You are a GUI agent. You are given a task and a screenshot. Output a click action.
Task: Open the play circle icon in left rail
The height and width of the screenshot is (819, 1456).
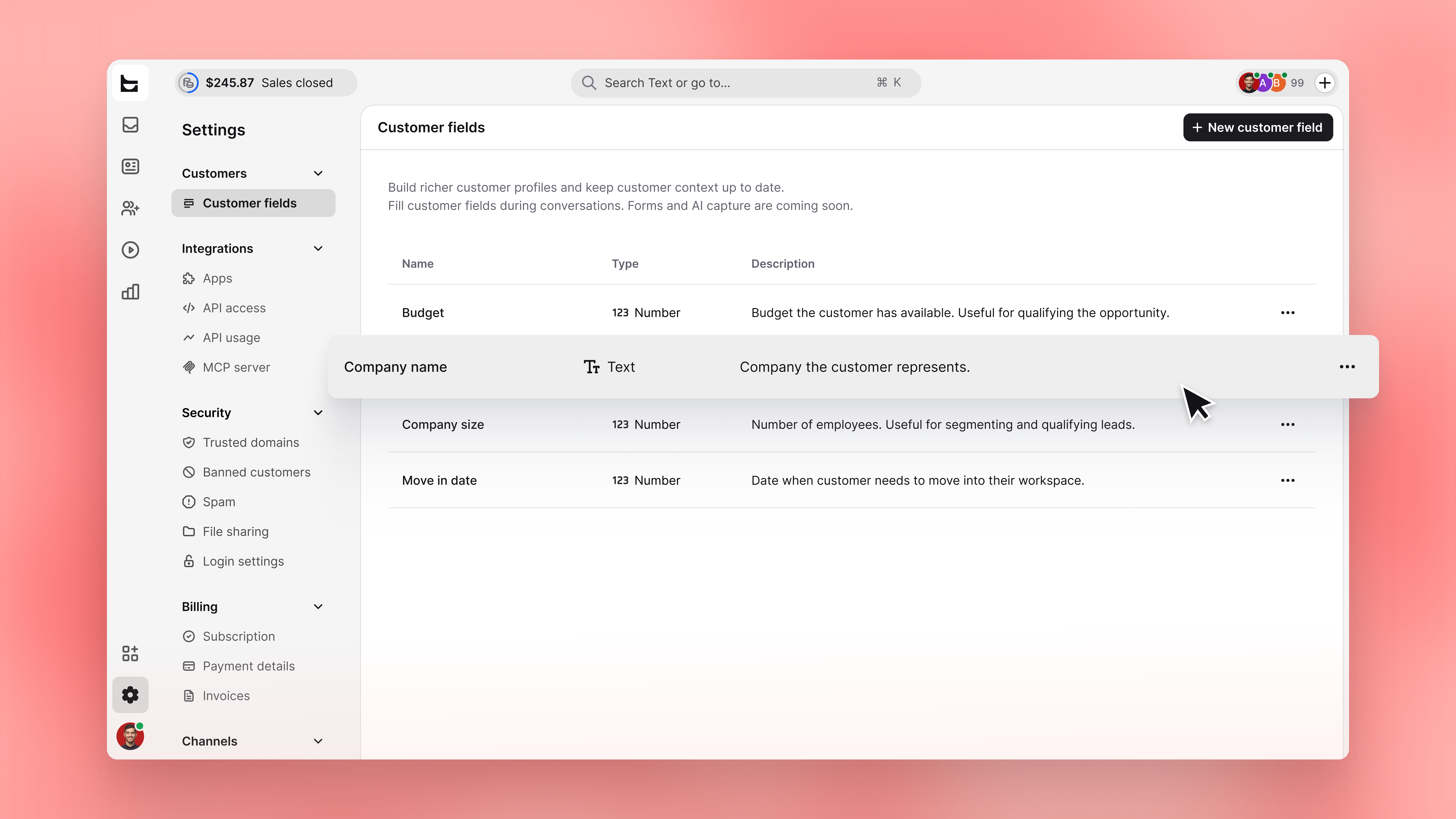pyautogui.click(x=130, y=250)
